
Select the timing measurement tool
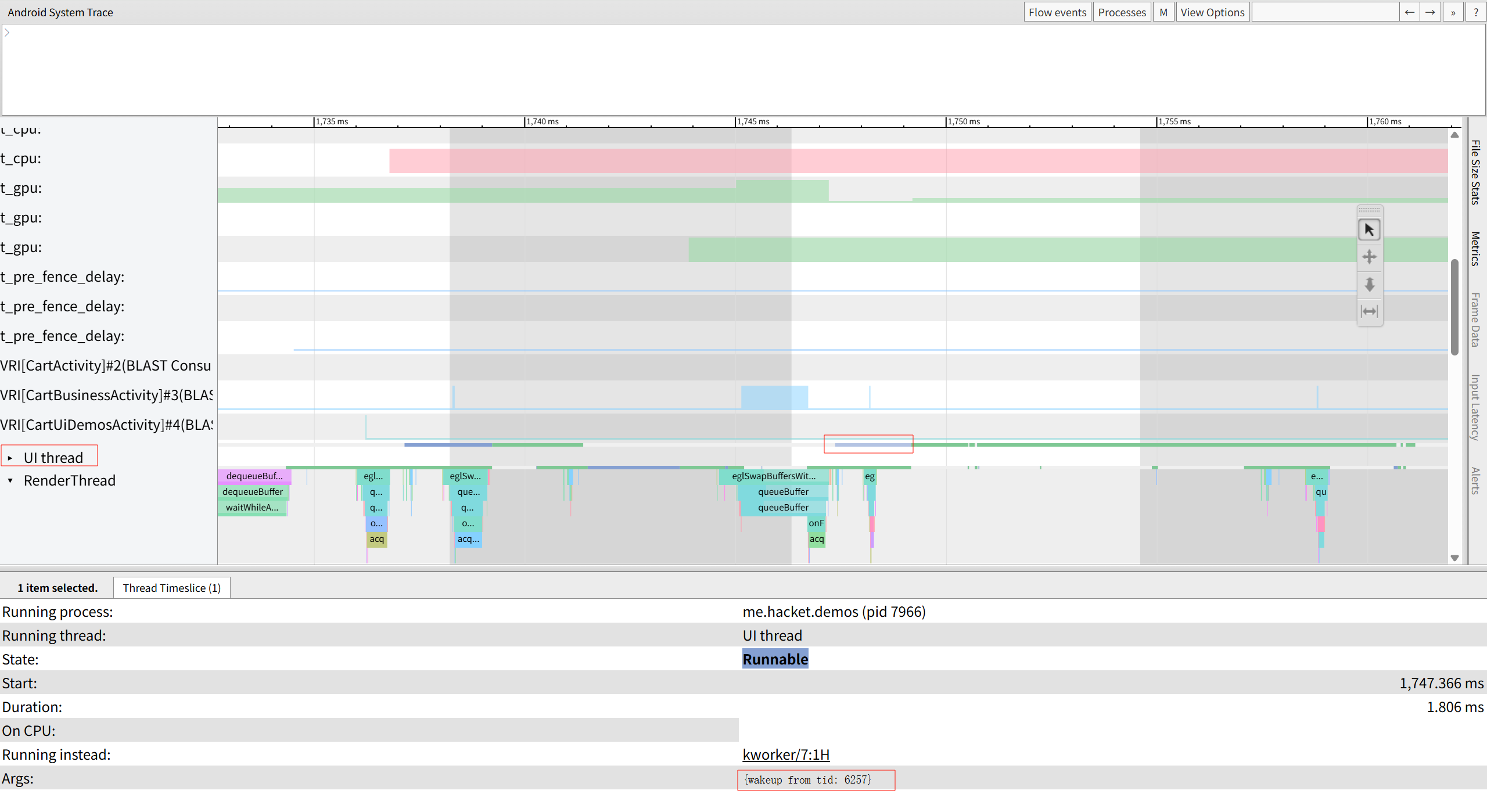click(x=1369, y=312)
